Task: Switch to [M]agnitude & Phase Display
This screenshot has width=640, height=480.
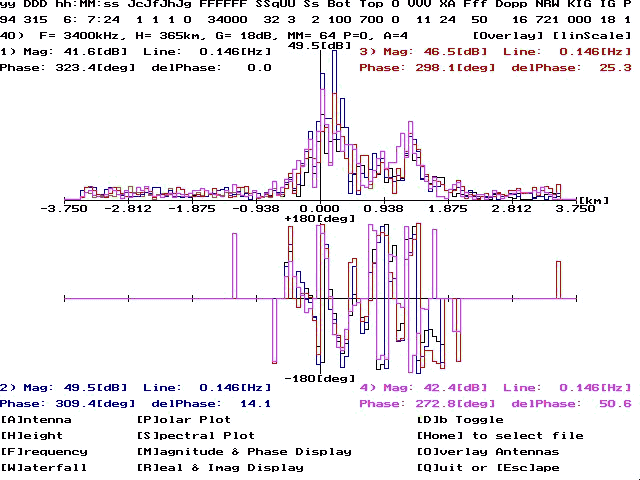Action: point(244,452)
